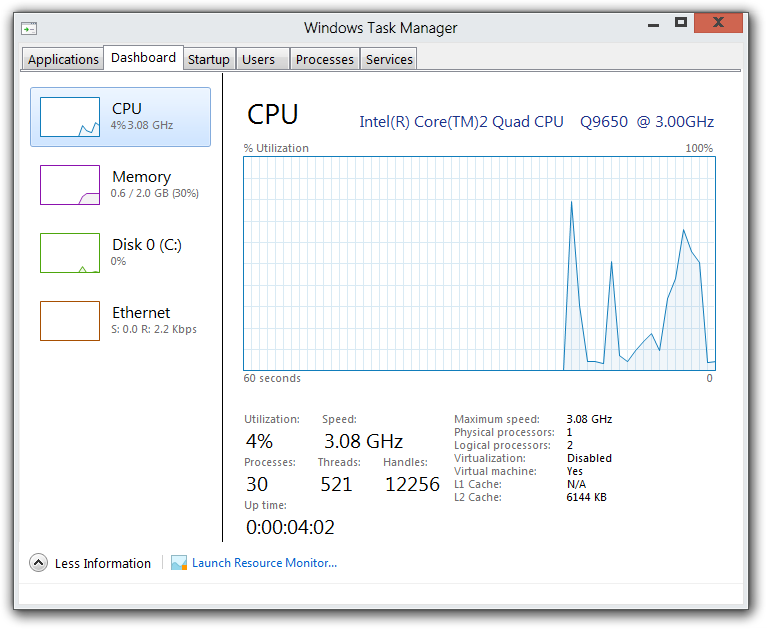Select the Disk 0 (C:) graph thumbnail

[70, 253]
